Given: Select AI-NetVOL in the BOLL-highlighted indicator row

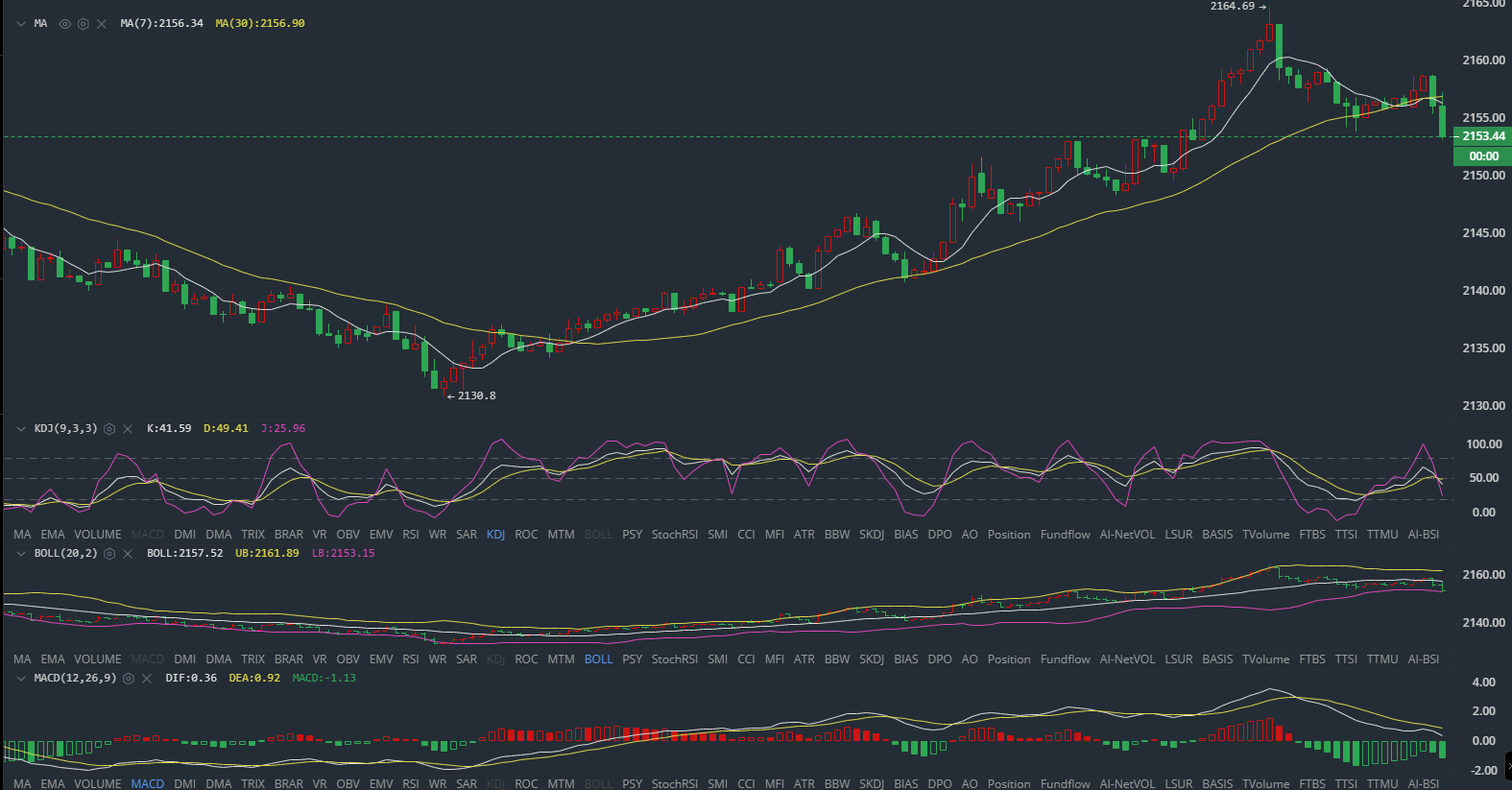Looking at the screenshot, I should click(1127, 659).
